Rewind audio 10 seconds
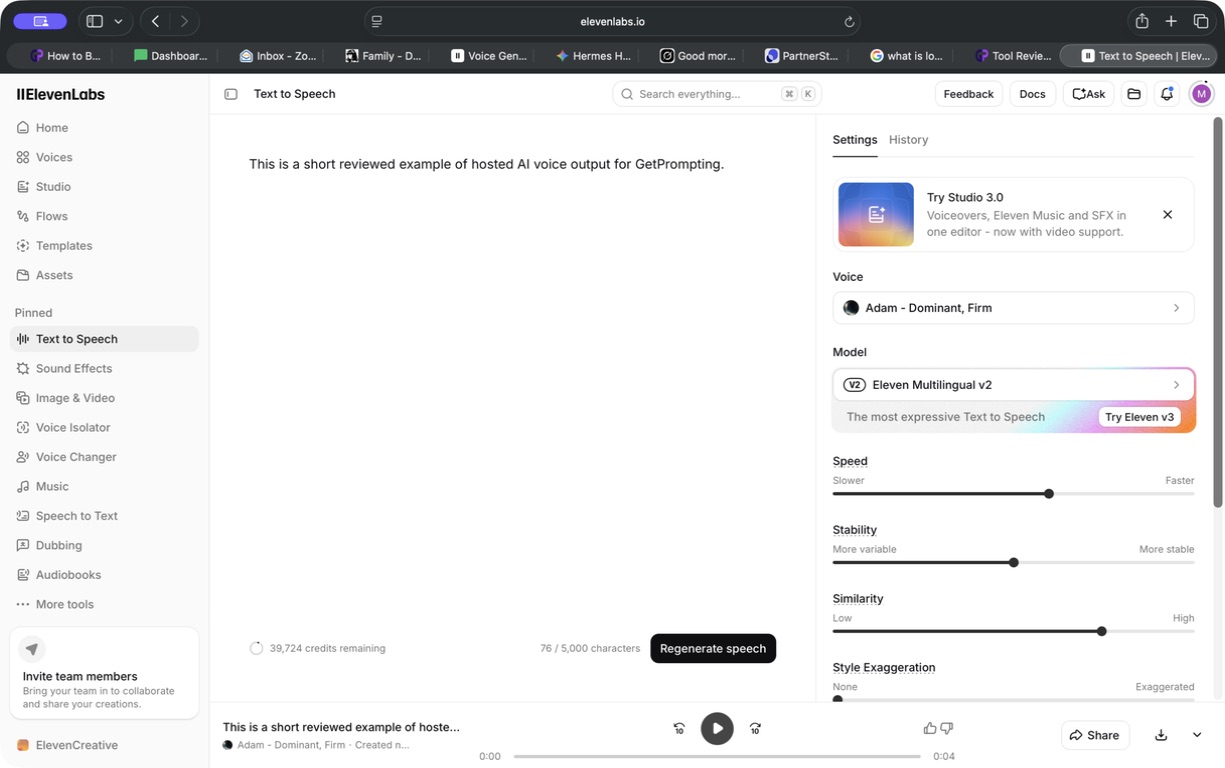Image resolution: width=1225 pixels, height=768 pixels. (x=679, y=729)
